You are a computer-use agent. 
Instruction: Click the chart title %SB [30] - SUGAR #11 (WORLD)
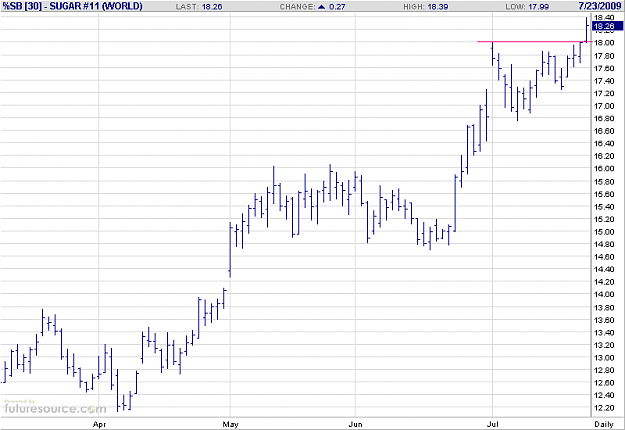coord(73,6)
